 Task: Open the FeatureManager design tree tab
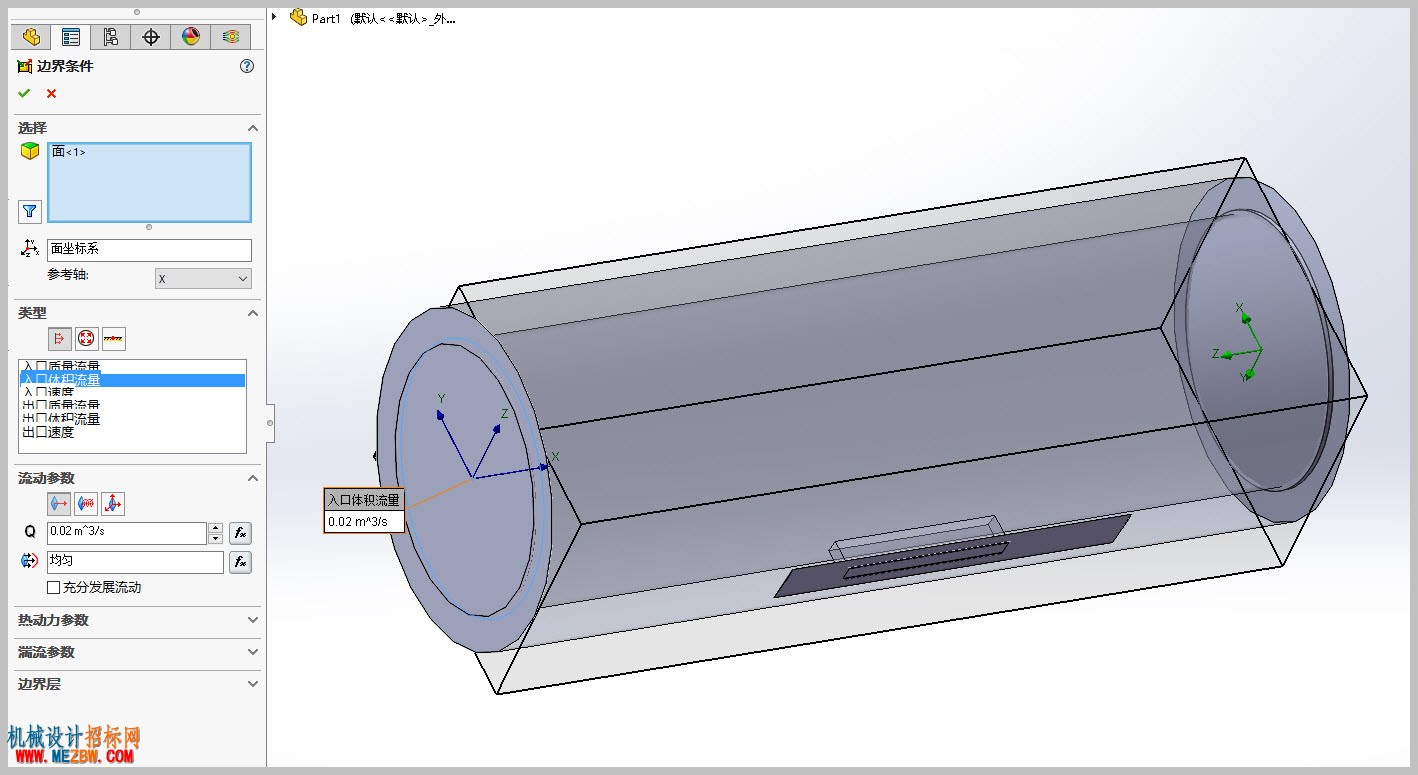pos(31,37)
